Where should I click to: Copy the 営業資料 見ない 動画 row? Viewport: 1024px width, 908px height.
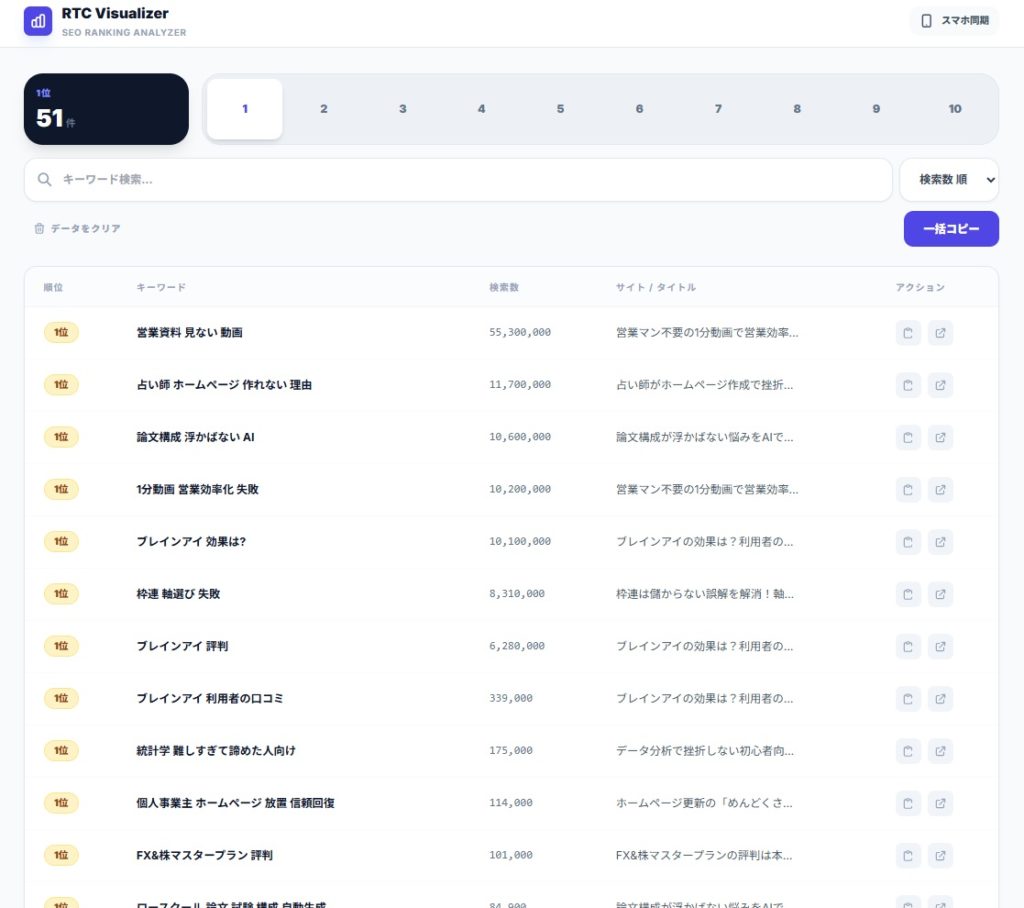pos(908,333)
